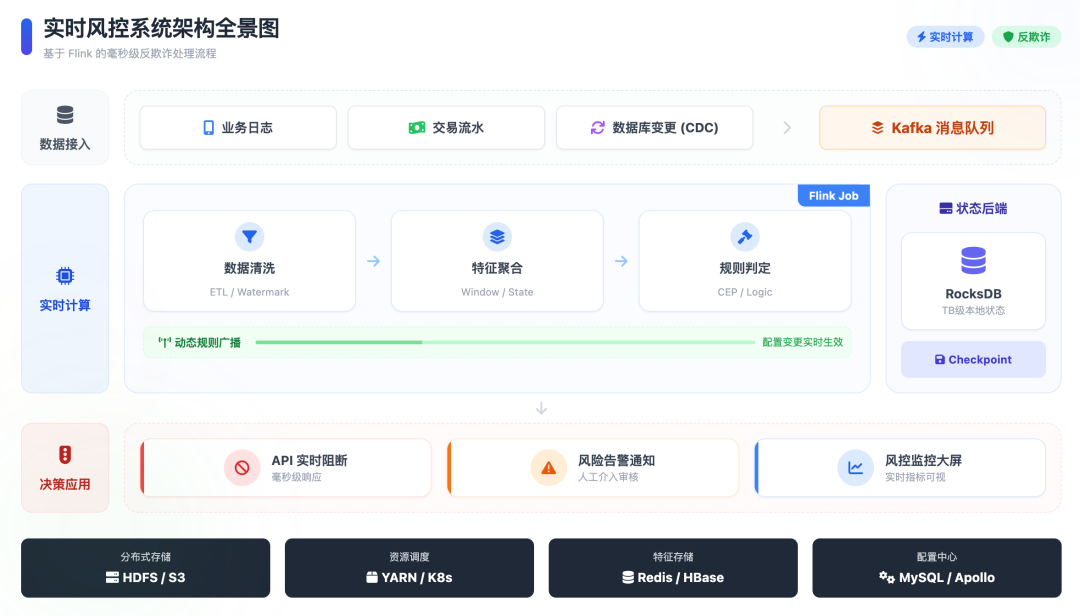Click the downward arrow below Flink Job panel
1080x616 pixels.
tap(541, 408)
